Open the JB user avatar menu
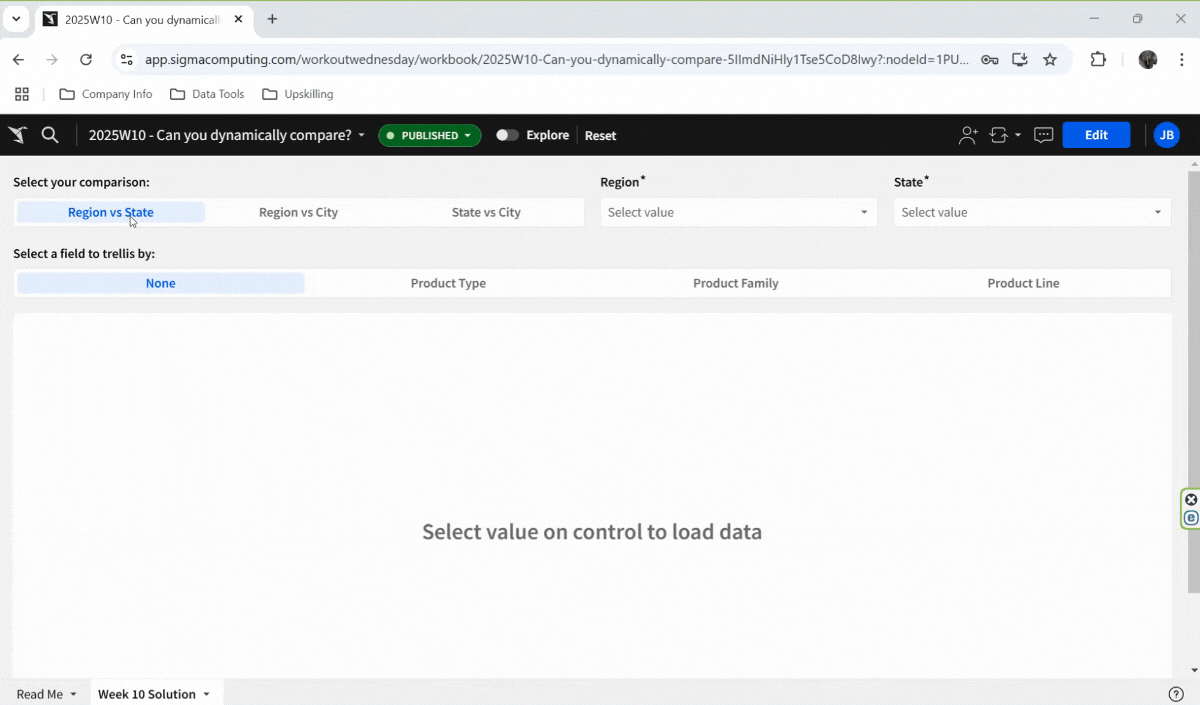Image resolution: width=1200 pixels, height=705 pixels. (x=1166, y=135)
